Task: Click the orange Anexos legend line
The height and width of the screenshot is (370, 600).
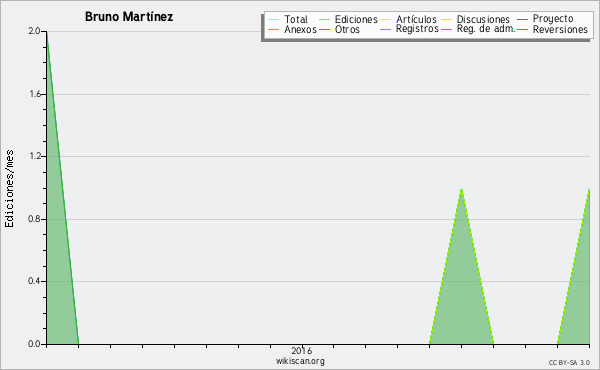Action: (274, 29)
